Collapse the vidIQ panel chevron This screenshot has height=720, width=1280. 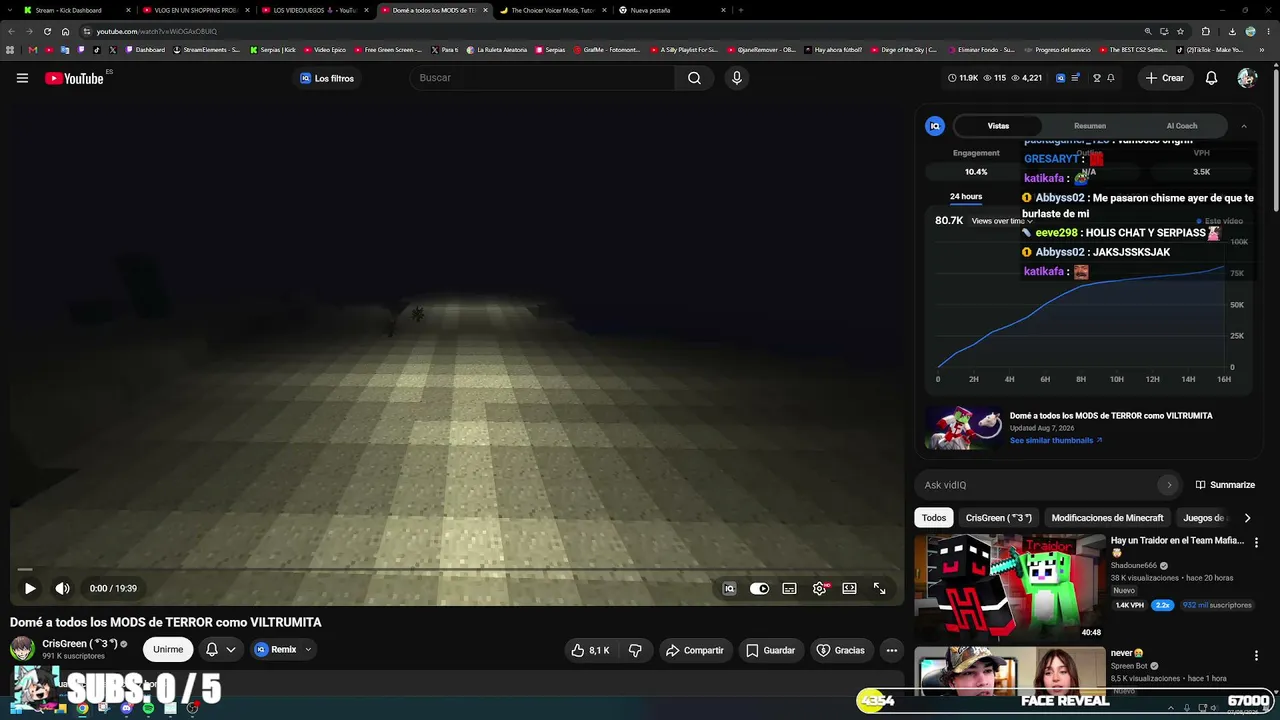point(1244,126)
